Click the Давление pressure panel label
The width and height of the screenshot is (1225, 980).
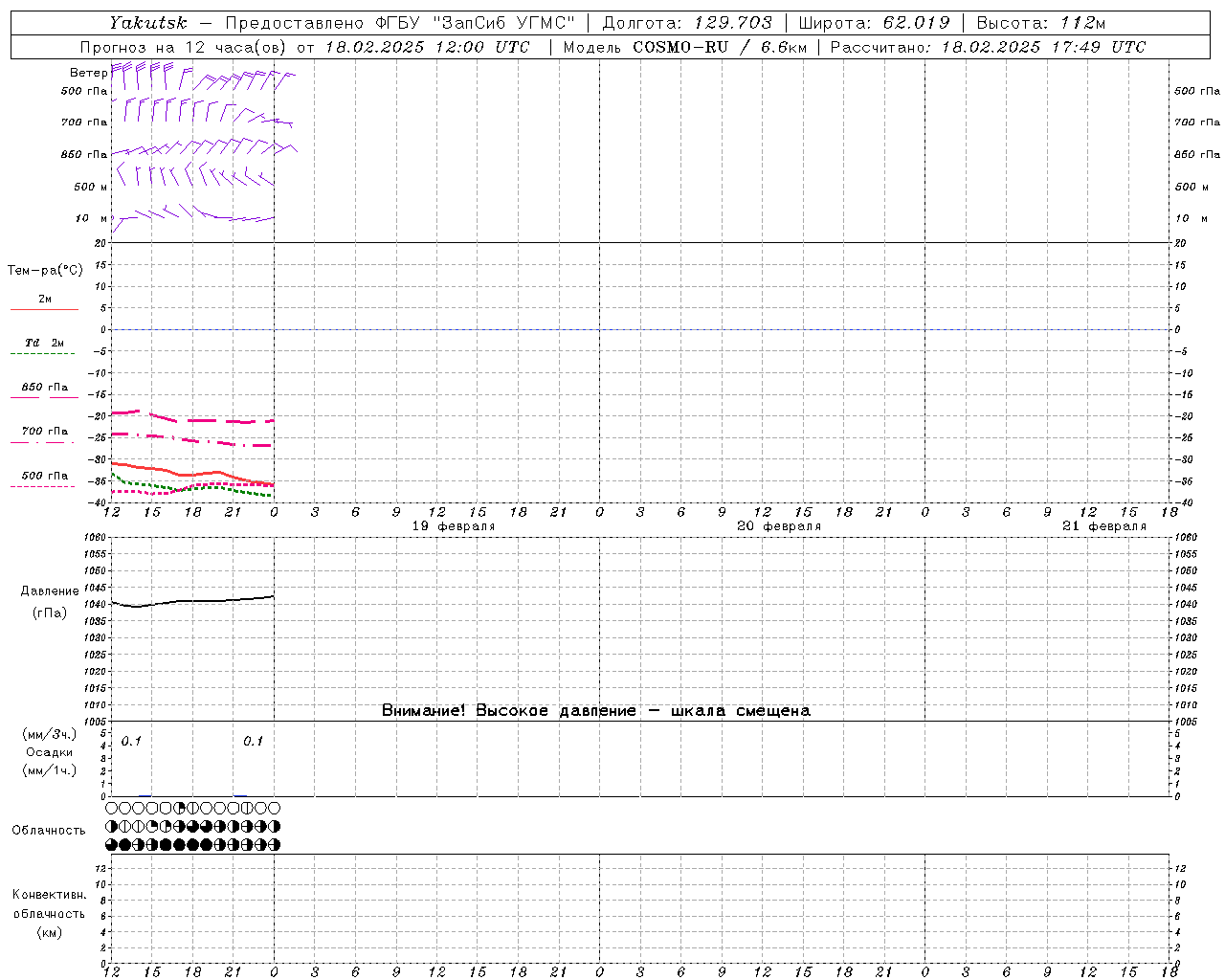50,591
